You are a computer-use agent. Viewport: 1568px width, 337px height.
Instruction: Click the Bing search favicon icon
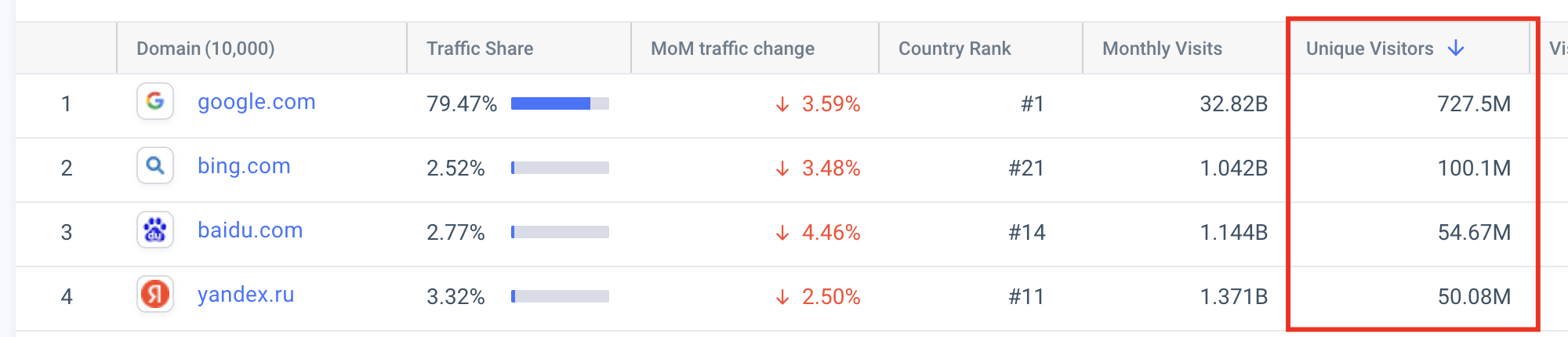click(x=155, y=165)
